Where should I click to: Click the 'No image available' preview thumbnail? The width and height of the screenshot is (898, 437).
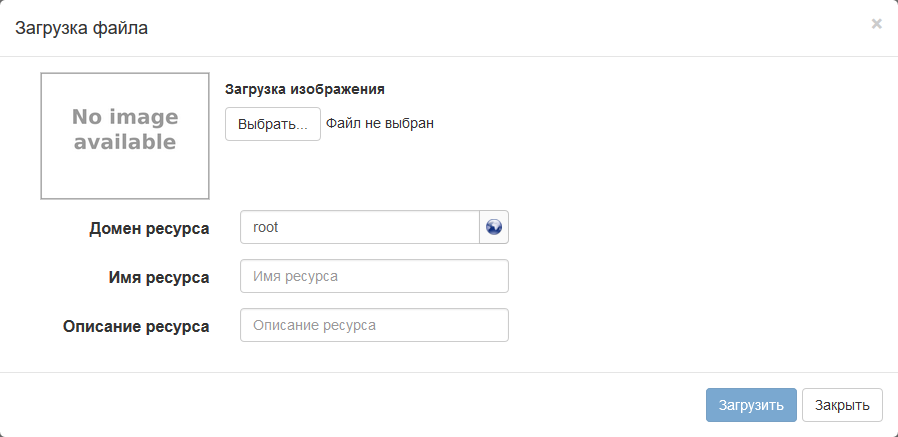(125, 136)
